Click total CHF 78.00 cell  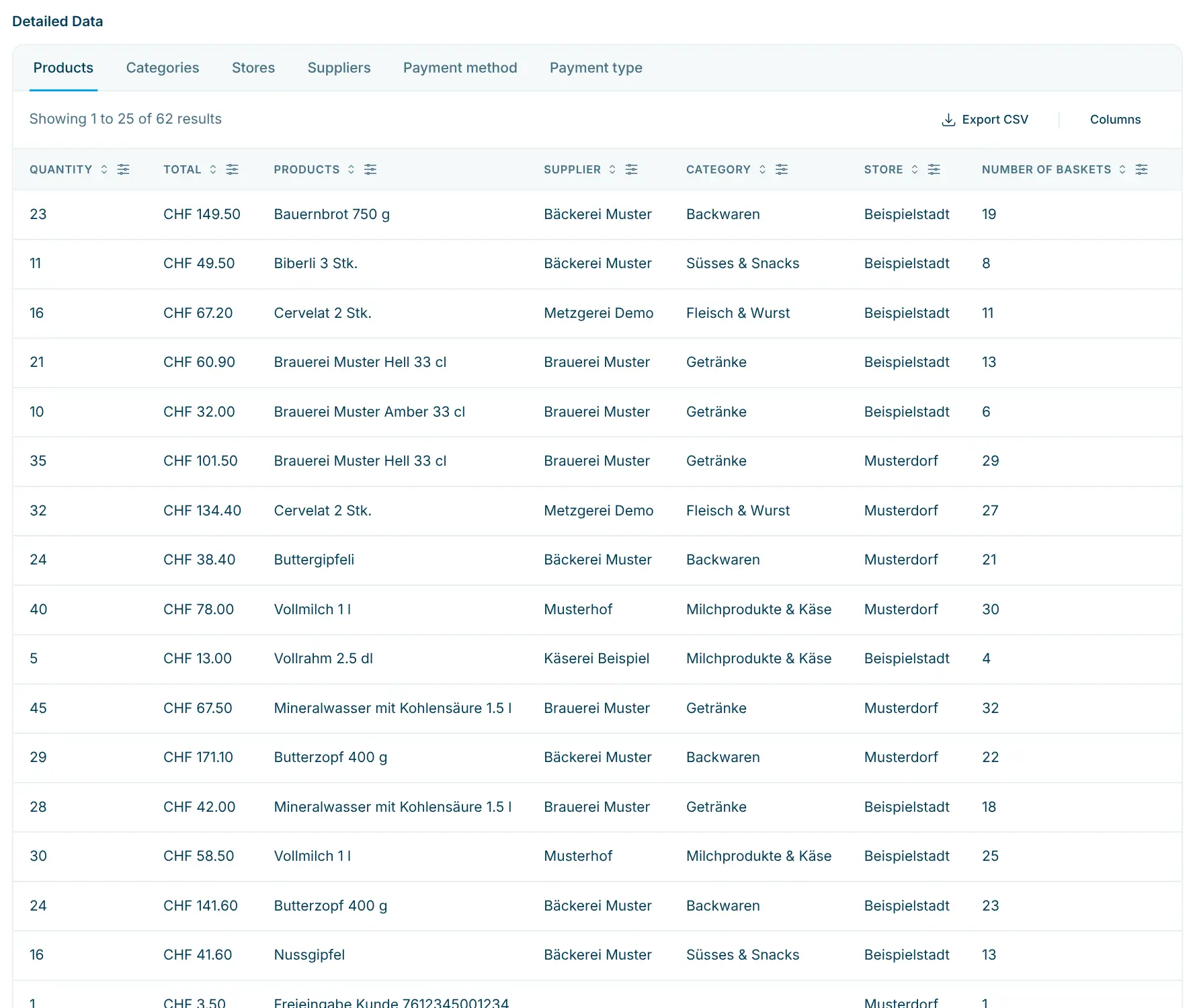(199, 610)
